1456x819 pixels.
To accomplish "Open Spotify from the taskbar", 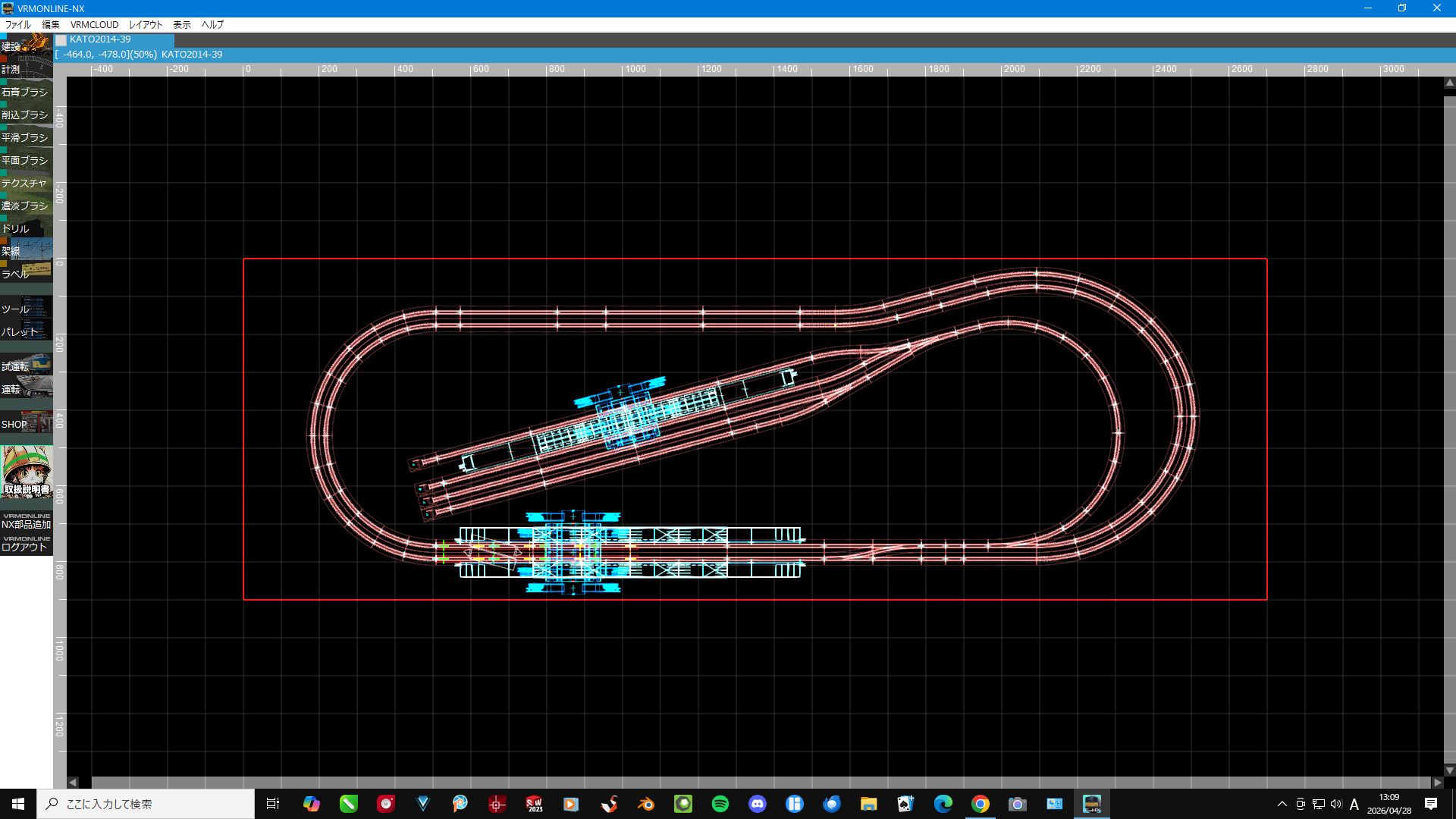I will pyautogui.click(x=720, y=804).
